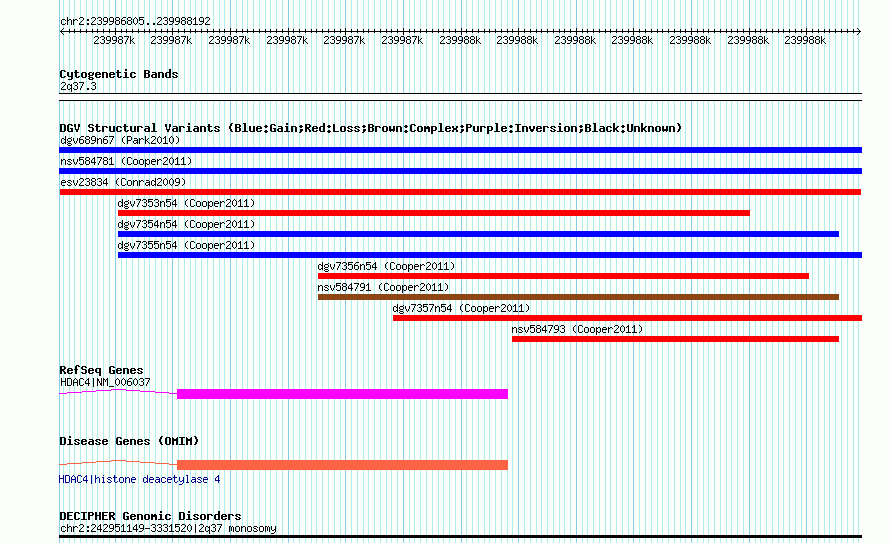This screenshot has width=890, height=543.
Task: Click the dgv689n67 (Park2010) blue gain bar
Action: click(460, 150)
